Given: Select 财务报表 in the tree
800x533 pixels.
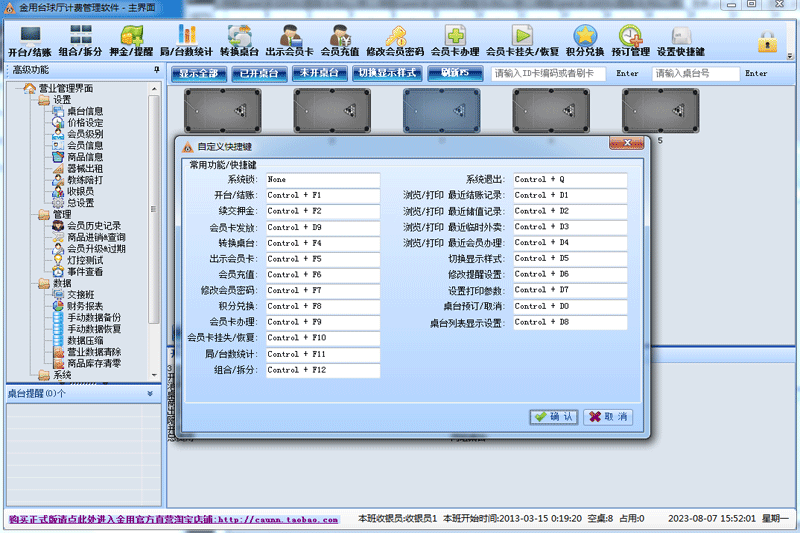Looking at the screenshot, I should click(x=85, y=306).
